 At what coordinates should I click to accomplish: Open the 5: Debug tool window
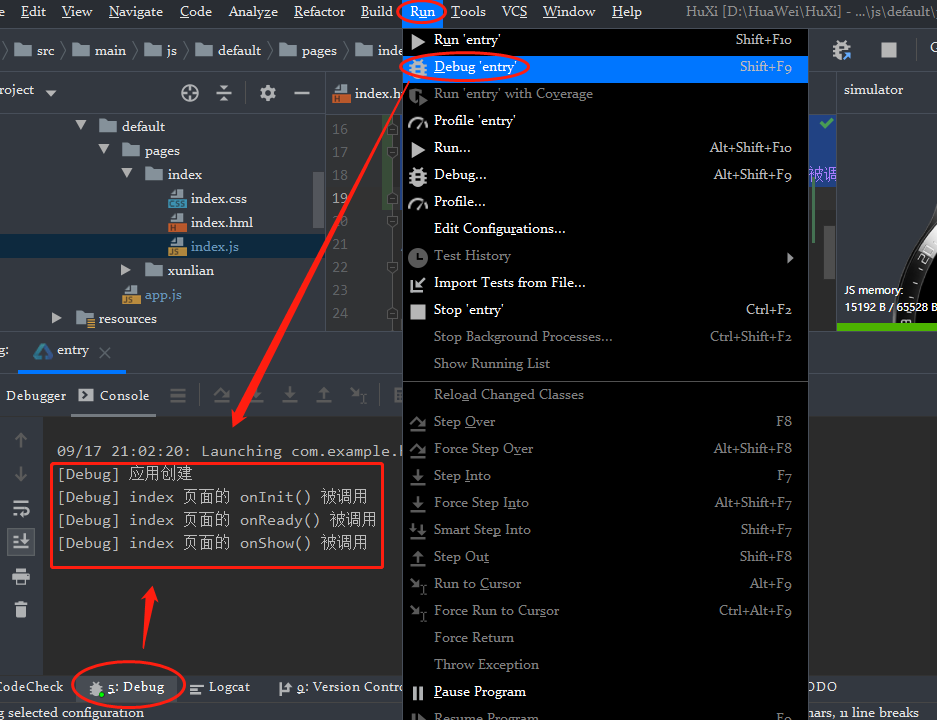127,687
